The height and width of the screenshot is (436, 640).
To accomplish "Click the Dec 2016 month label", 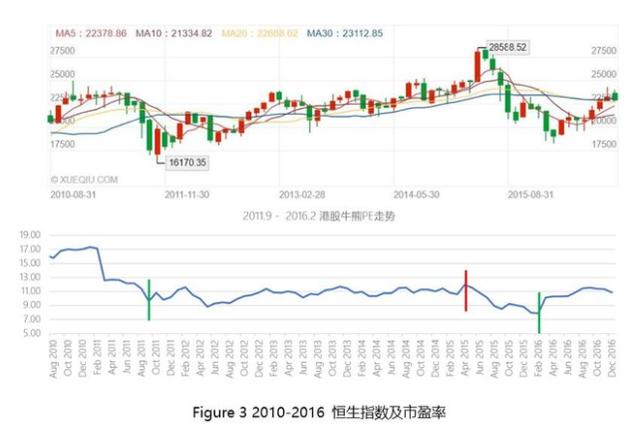I will [611, 358].
